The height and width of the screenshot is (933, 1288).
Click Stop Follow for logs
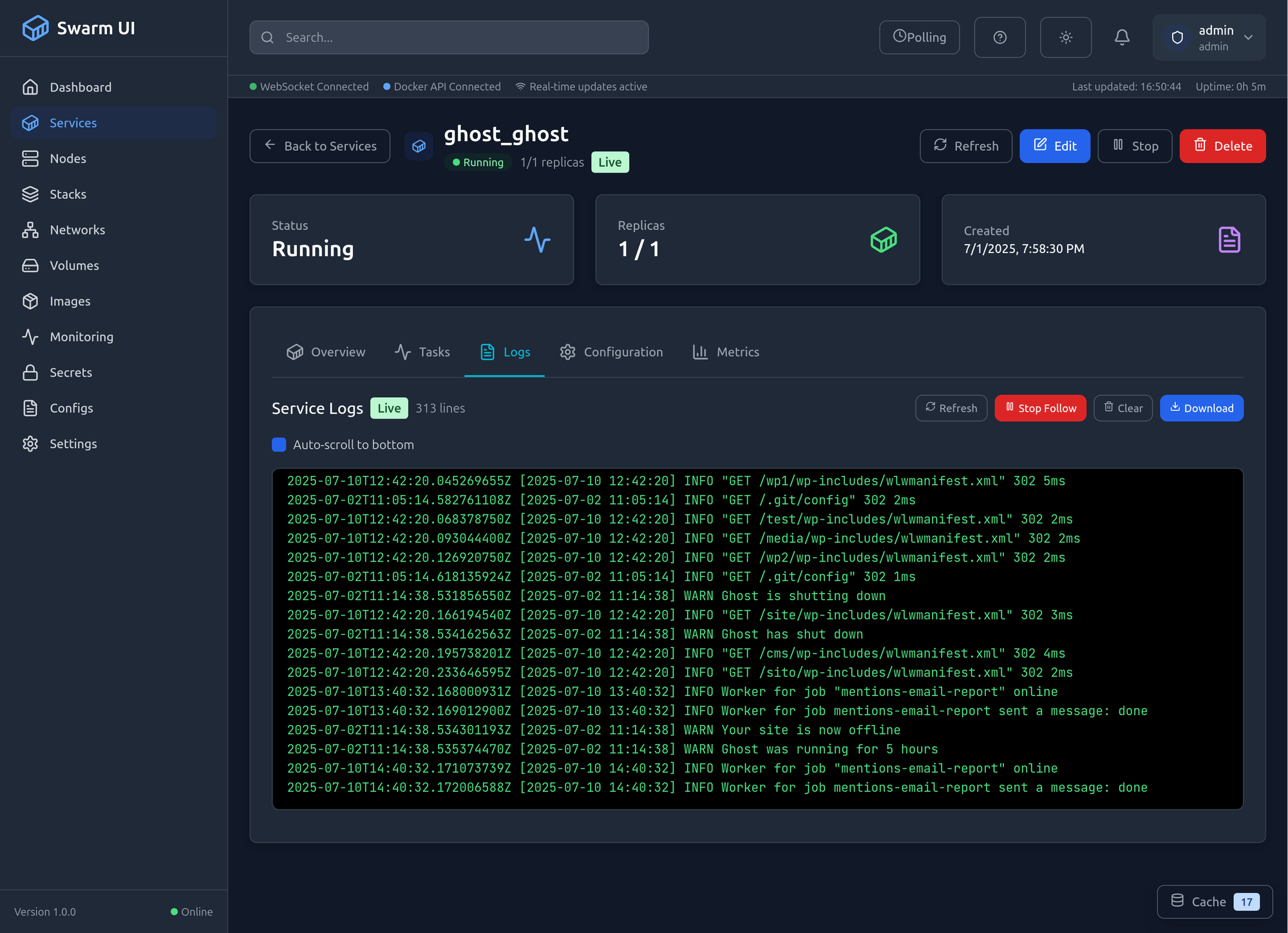pos(1040,408)
